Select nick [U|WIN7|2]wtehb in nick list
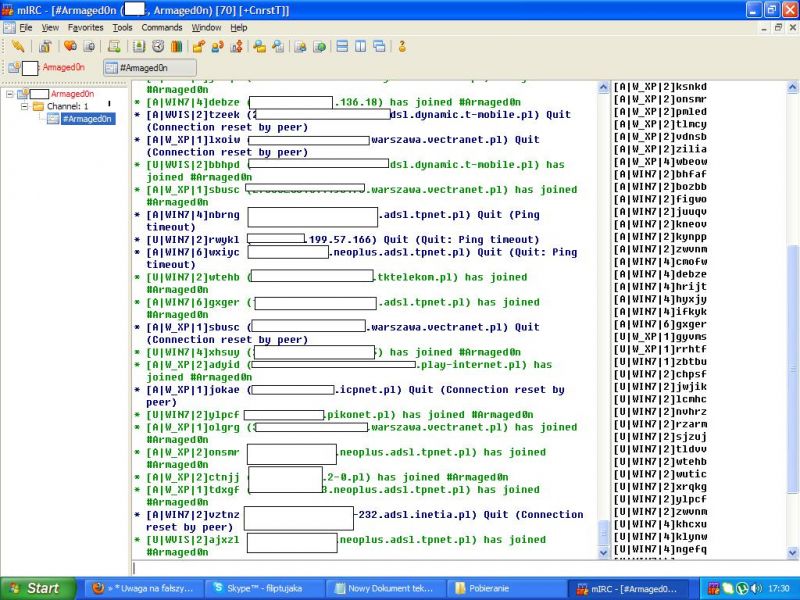 point(660,462)
